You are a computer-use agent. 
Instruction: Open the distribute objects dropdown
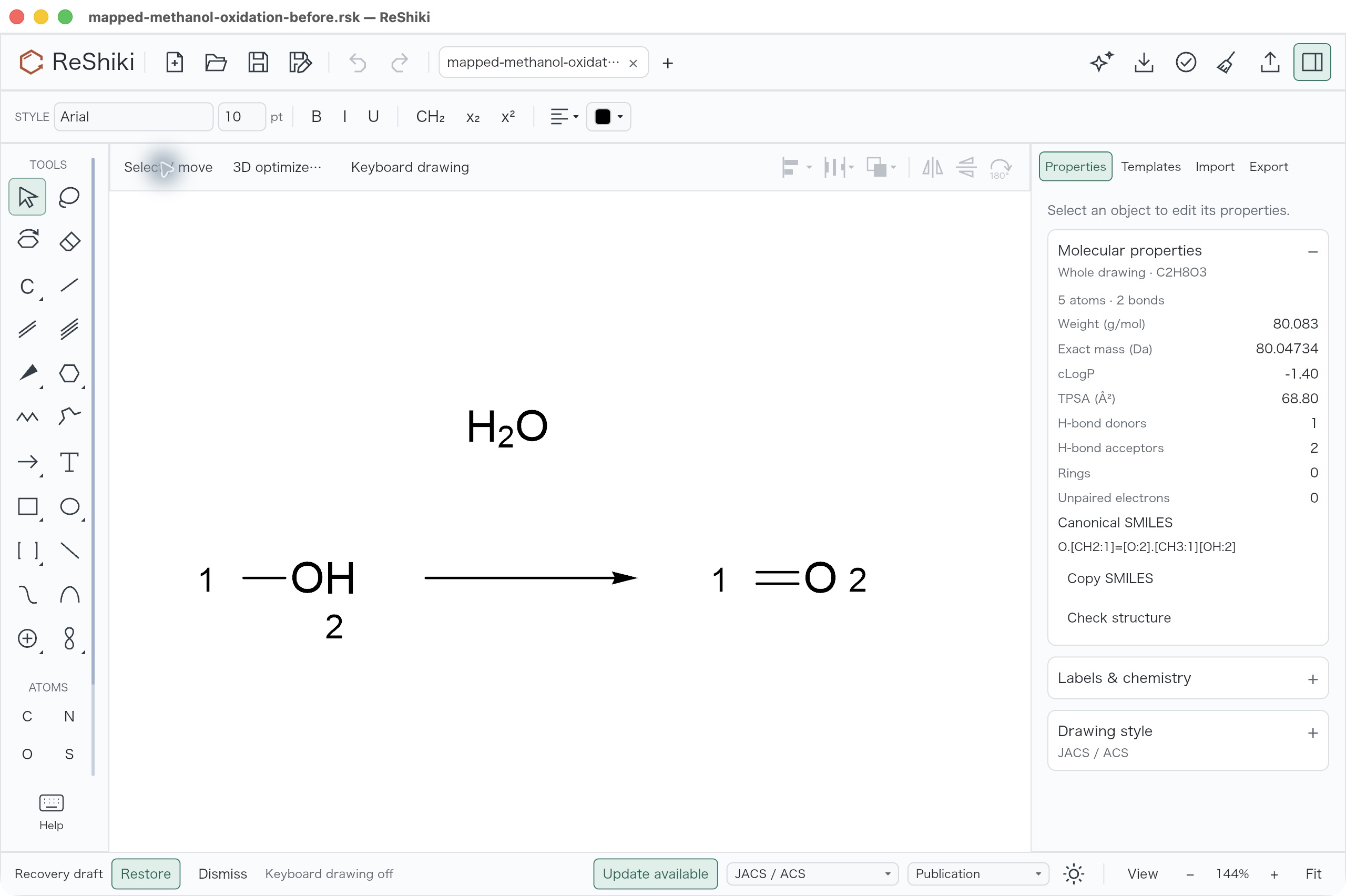point(838,167)
